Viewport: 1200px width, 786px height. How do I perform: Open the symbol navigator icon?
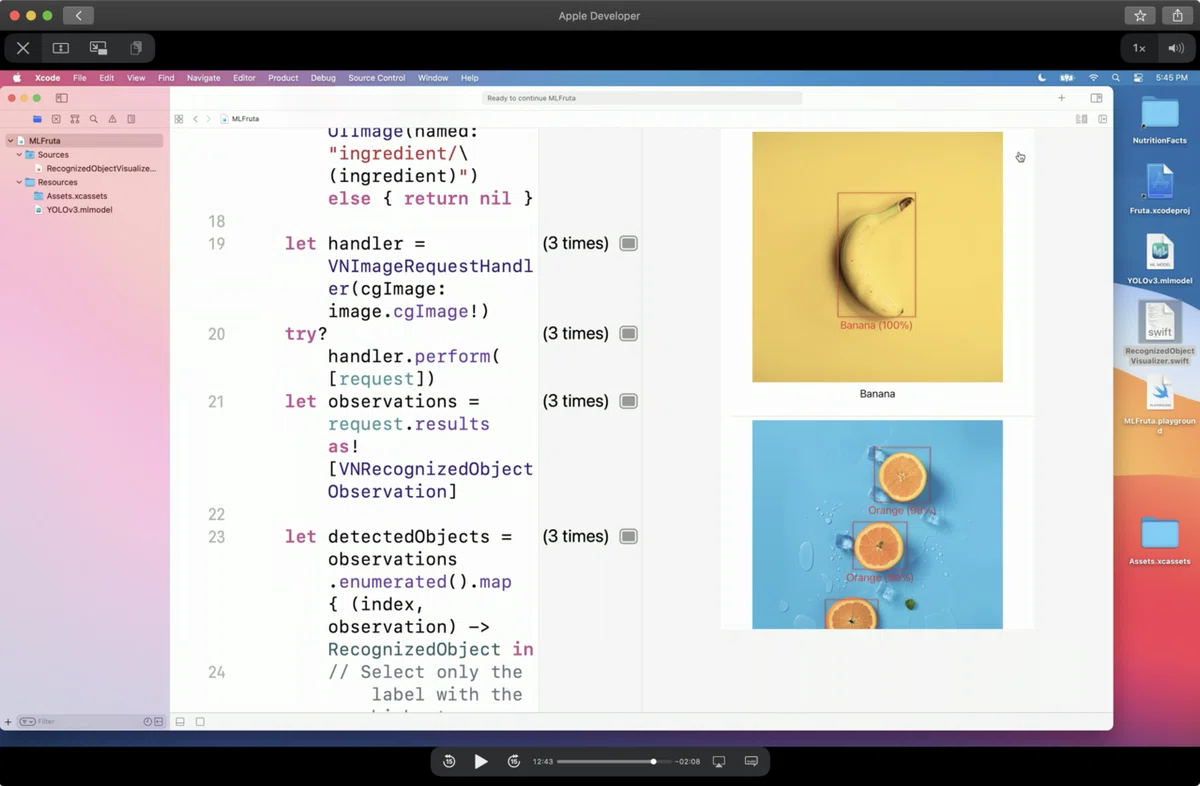tap(75, 119)
